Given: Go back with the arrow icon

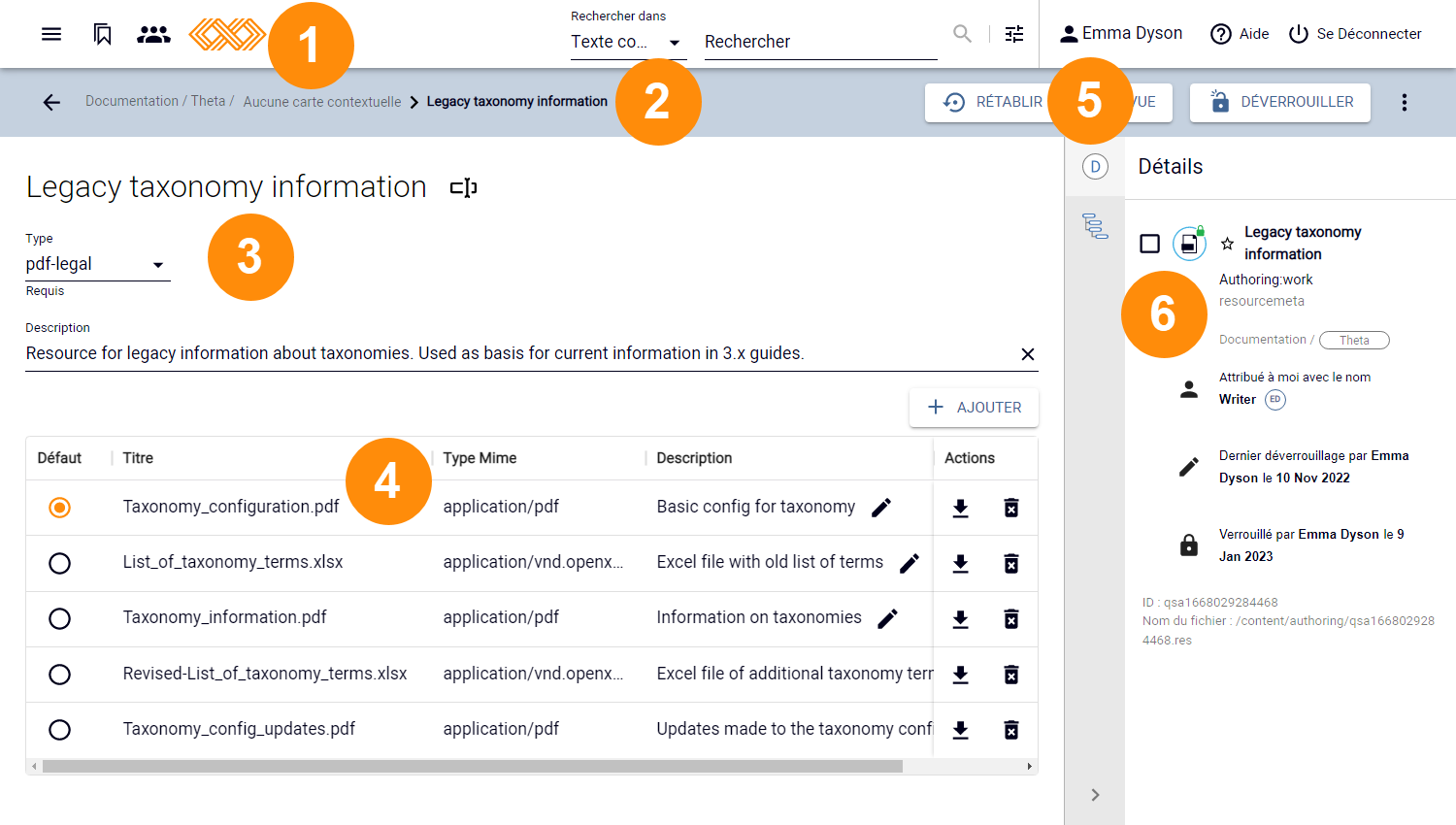Looking at the screenshot, I should [x=51, y=102].
